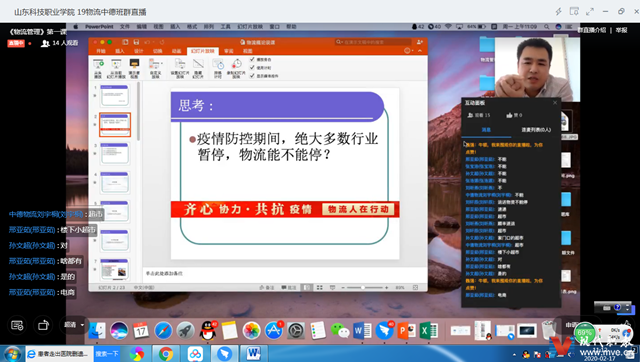
Task: Click the 搜索一下 button in taskbar
Action: point(107,353)
